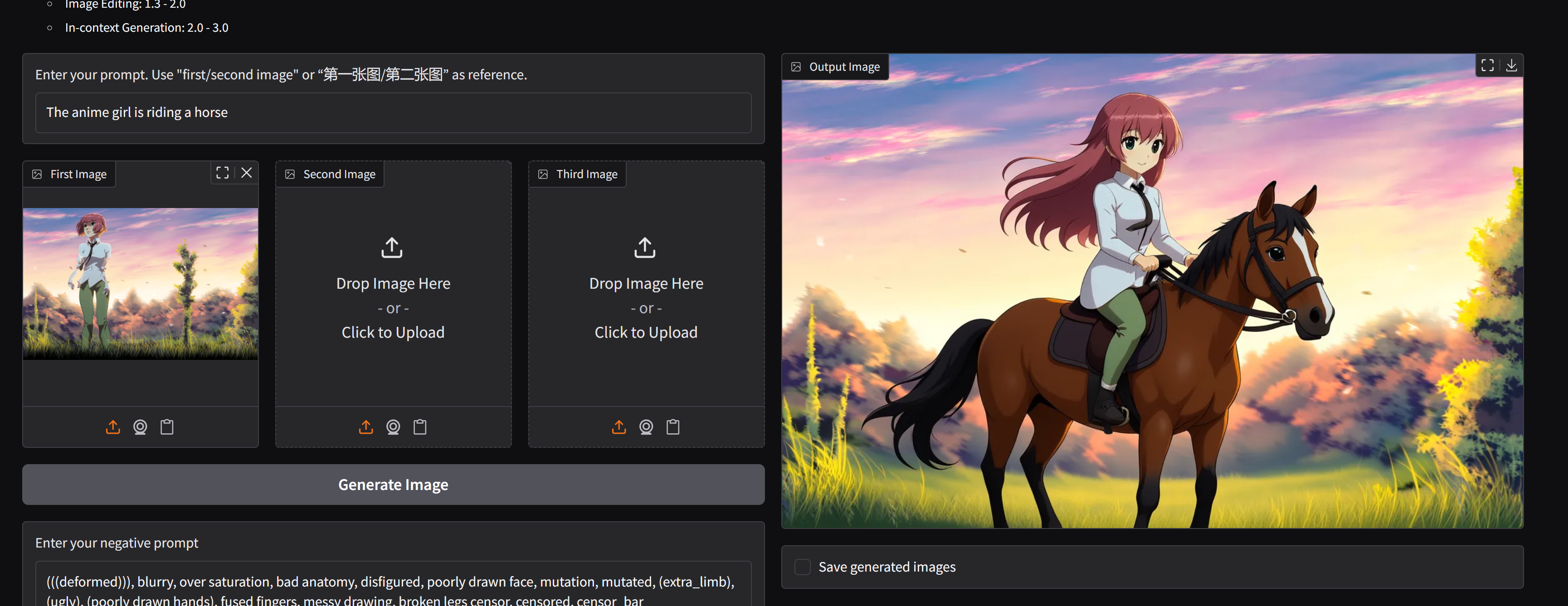Remove the First Image with X

pyautogui.click(x=247, y=173)
